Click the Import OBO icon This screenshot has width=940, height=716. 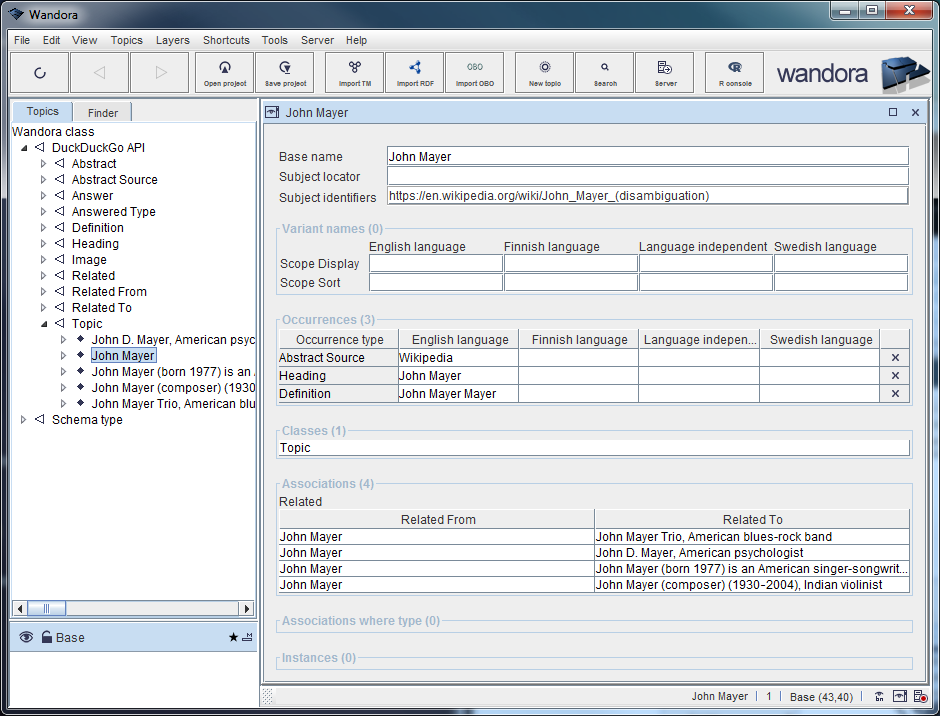click(x=475, y=73)
